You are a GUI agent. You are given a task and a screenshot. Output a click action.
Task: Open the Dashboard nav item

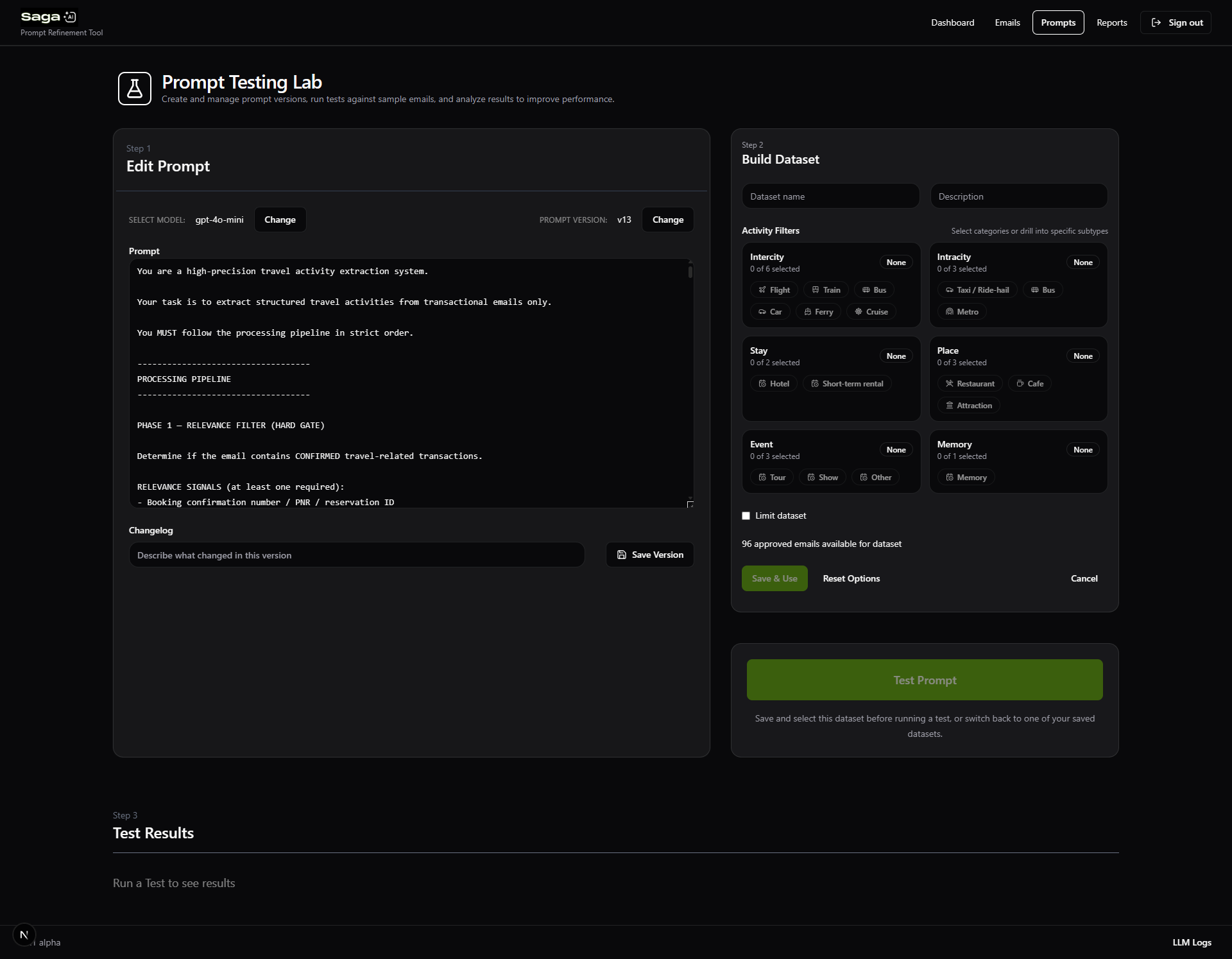(953, 22)
